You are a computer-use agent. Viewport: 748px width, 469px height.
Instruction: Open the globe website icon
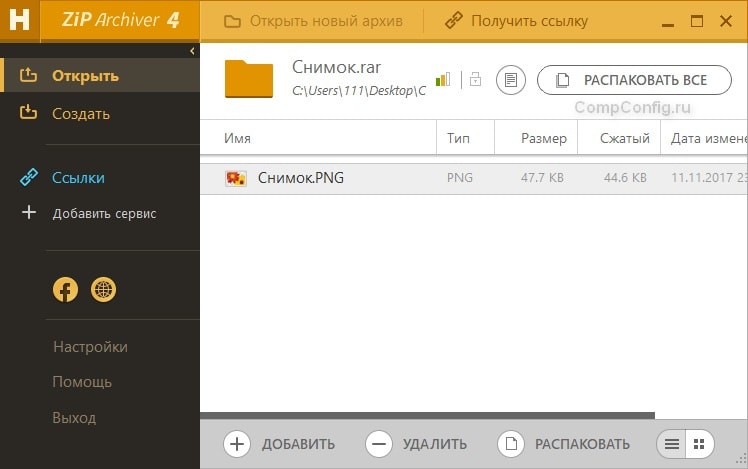coord(104,290)
